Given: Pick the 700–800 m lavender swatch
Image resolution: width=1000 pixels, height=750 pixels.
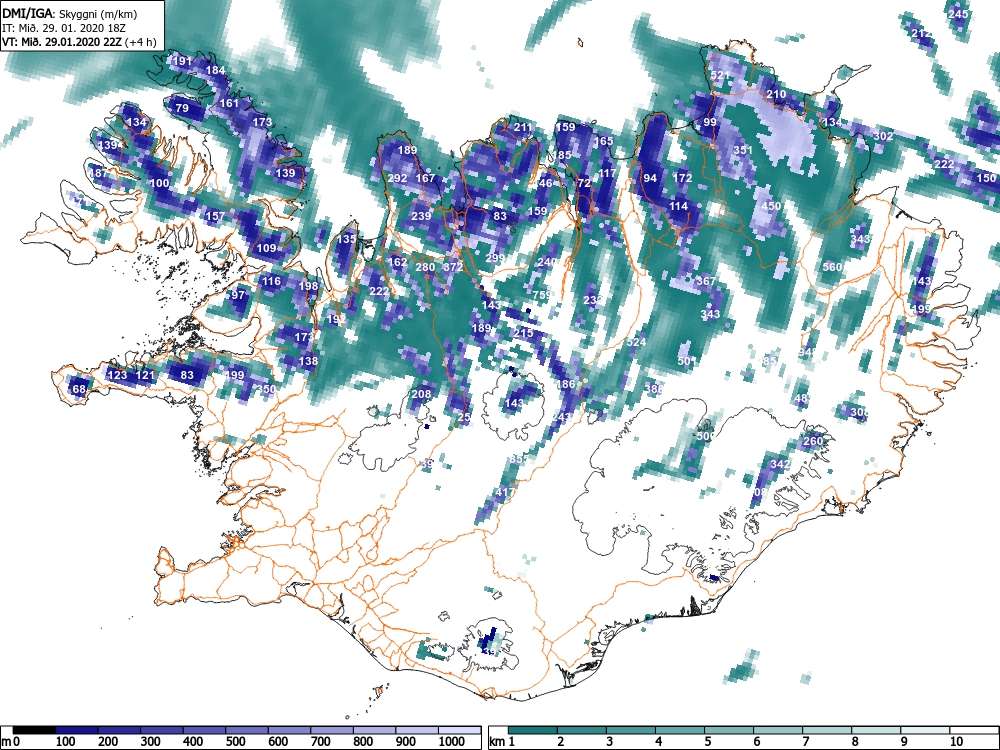Looking at the screenshot, I should 332,730.
